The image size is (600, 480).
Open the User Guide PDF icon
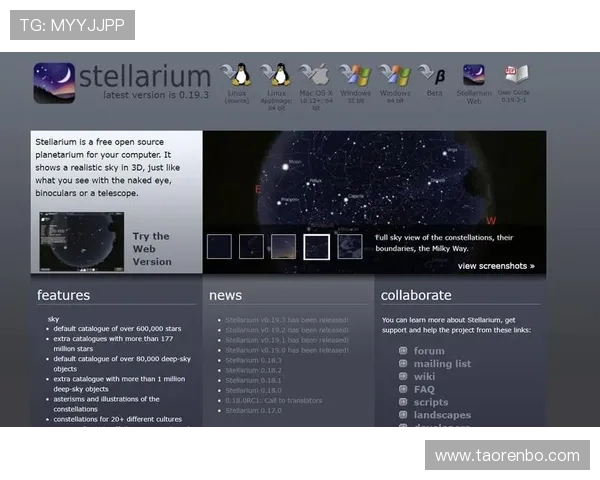click(516, 75)
